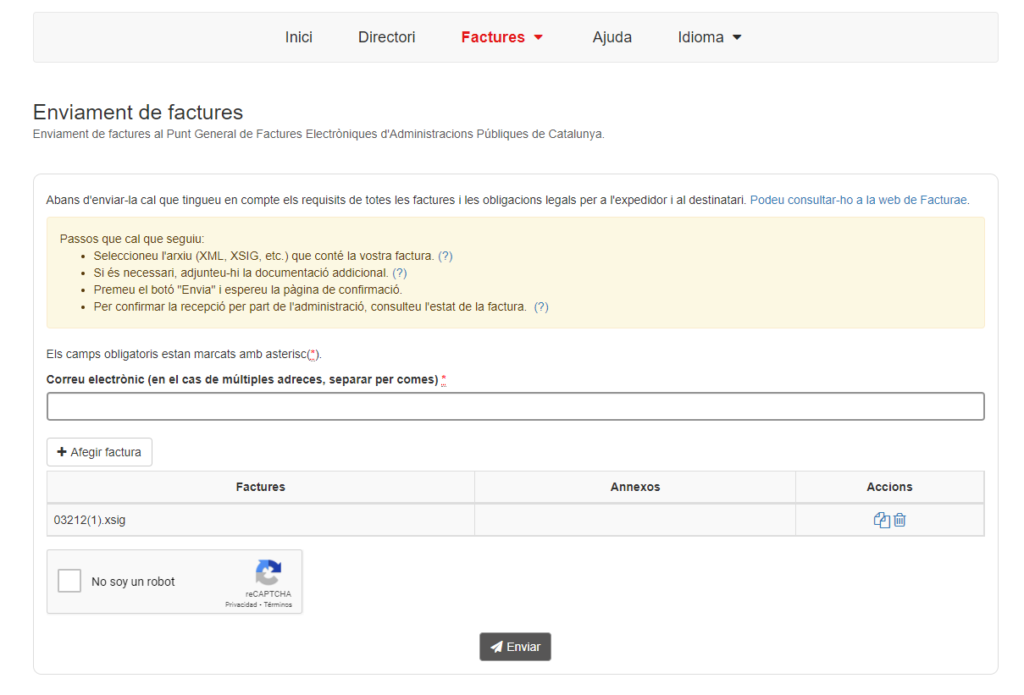Image resolution: width=1024 pixels, height=695 pixels.
Task: Click the Annexos column header
Action: point(635,487)
